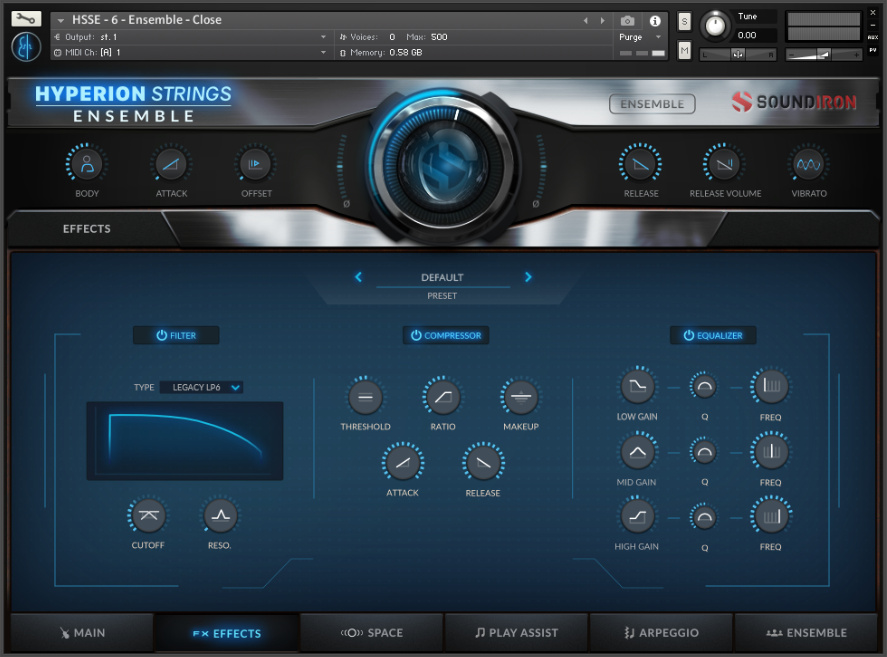This screenshot has width=887, height=657.
Task: Click the large central swell dial
Action: pos(444,164)
